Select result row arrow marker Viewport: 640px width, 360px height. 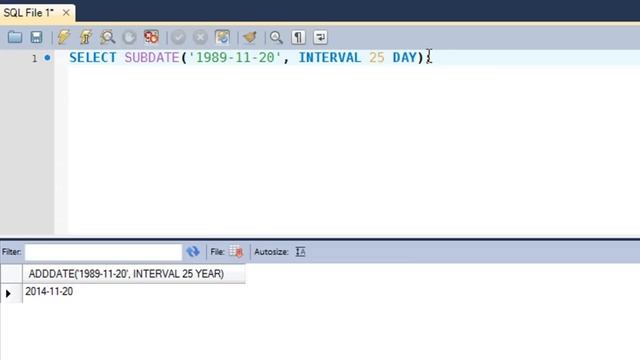tap(8, 293)
